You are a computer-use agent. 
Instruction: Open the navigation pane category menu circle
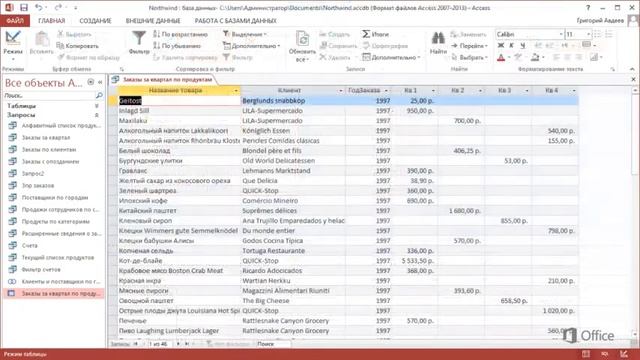click(91, 82)
